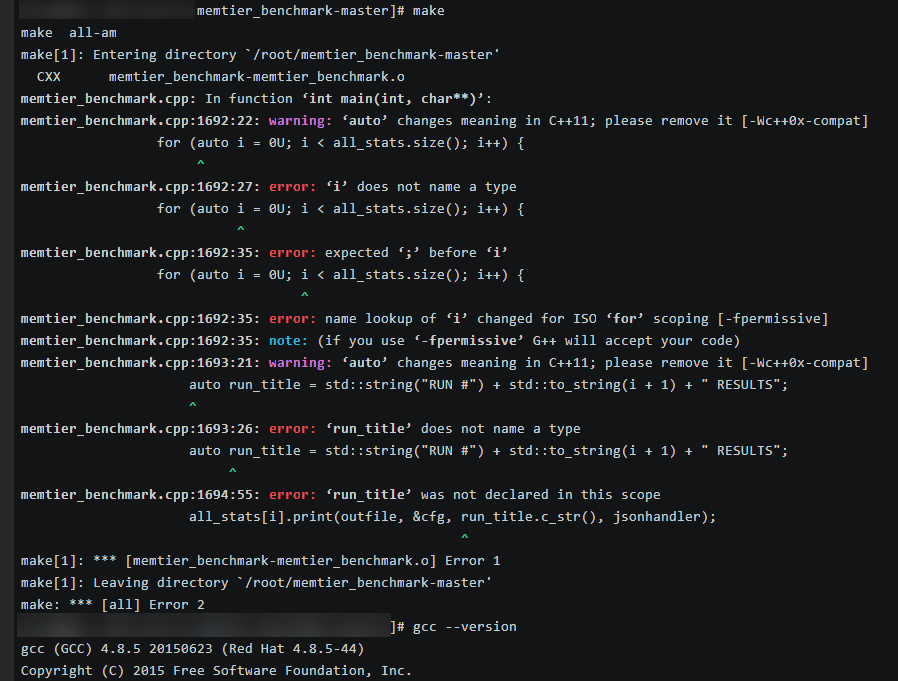Click the "'run_title' does not name a type" error
The width and height of the screenshot is (898, 681).
(452, 429)
